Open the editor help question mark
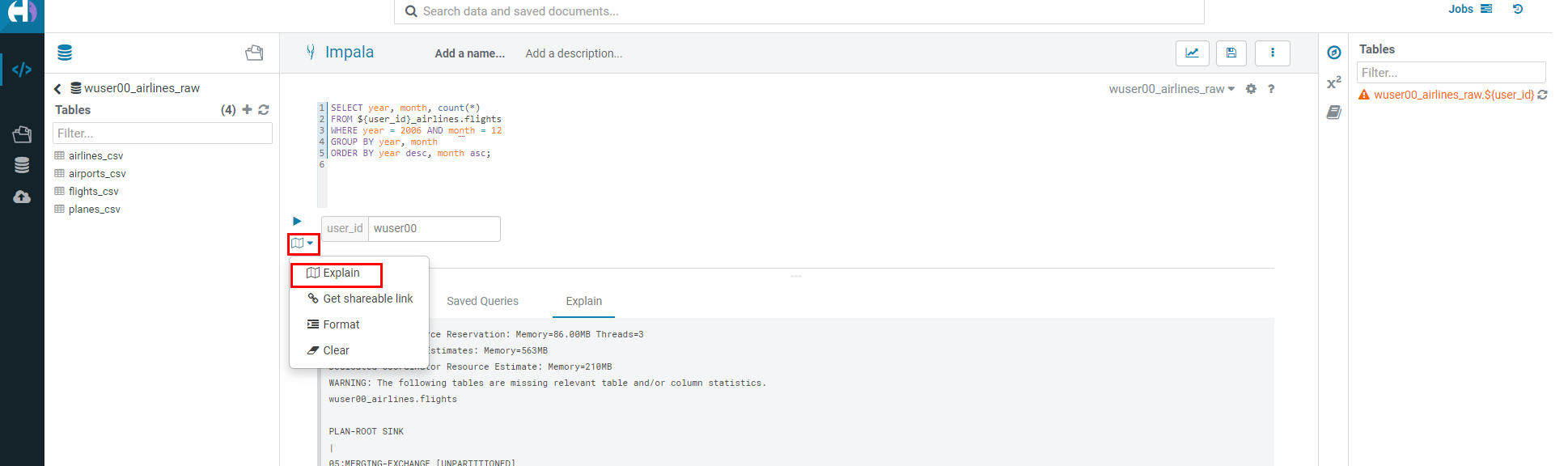Viewport: 1568px width, 466px height. 1271,89
